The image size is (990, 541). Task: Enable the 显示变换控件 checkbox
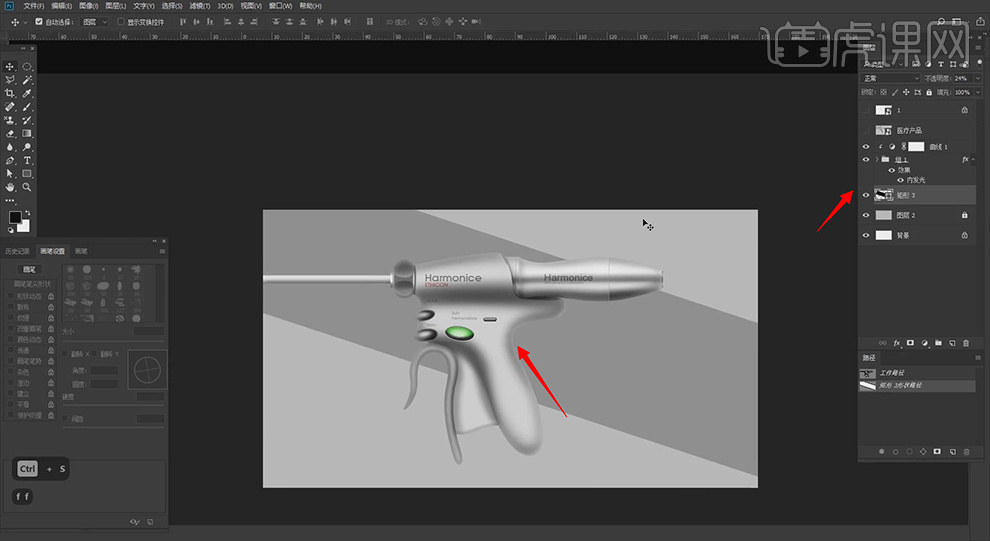(121, 21)
